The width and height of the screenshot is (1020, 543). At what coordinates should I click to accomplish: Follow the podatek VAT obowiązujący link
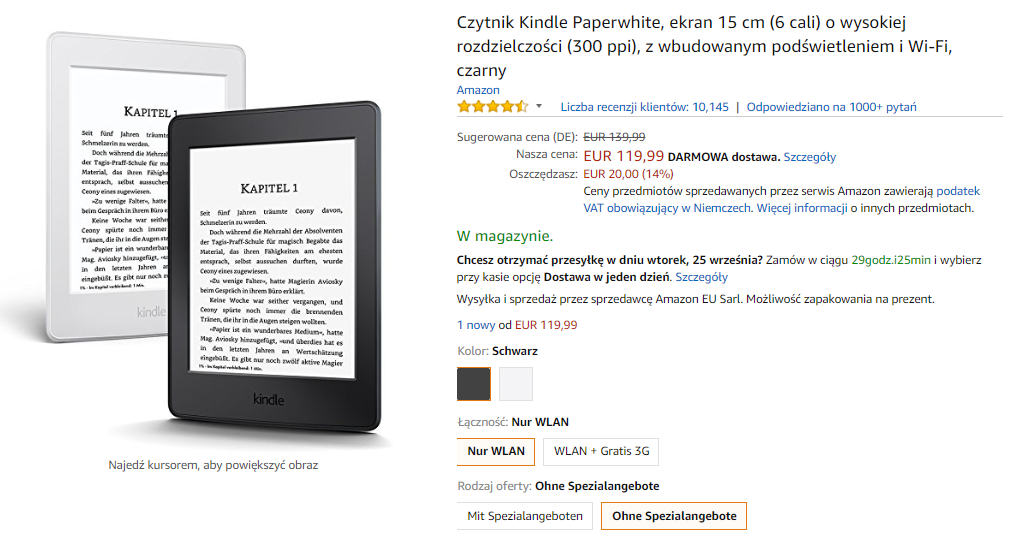coord(781,200)
